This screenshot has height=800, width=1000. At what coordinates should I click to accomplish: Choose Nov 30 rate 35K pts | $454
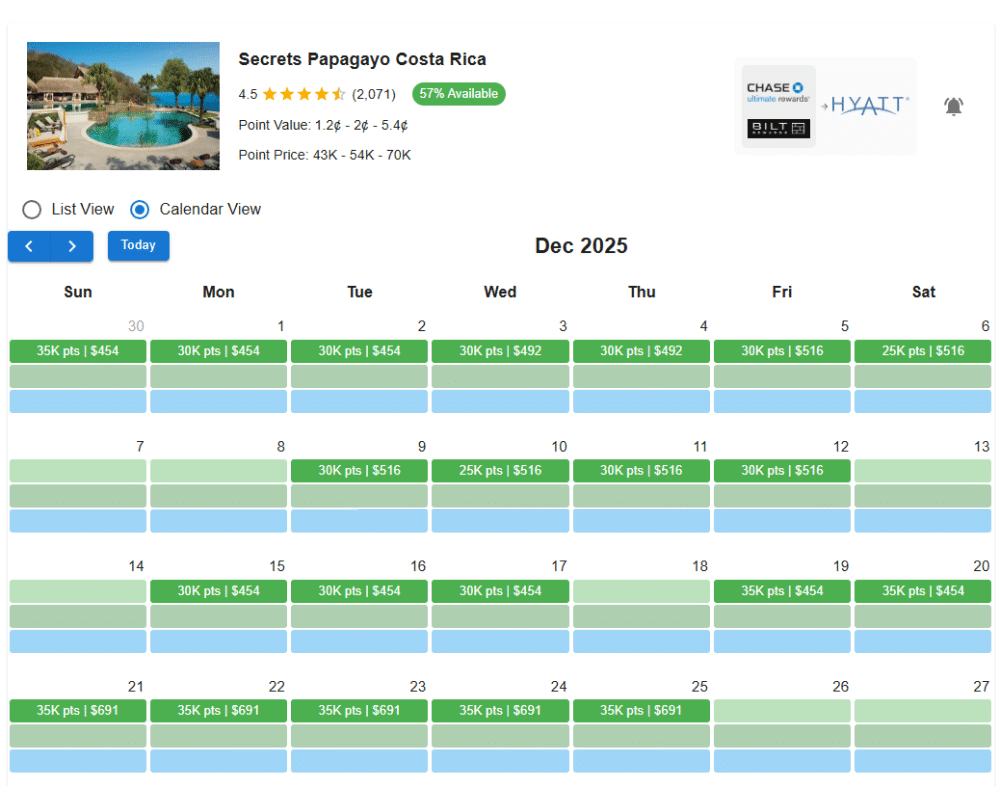[x=78, y=351]
